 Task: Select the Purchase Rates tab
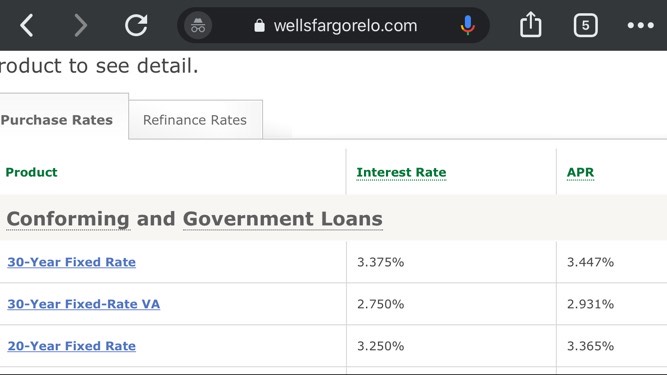tap(57, 120)
